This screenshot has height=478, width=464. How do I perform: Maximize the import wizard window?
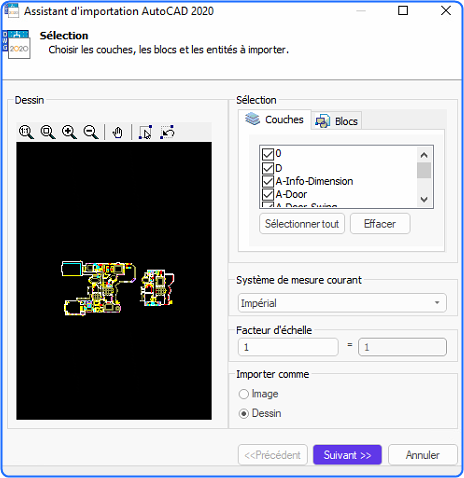[403, 11]
